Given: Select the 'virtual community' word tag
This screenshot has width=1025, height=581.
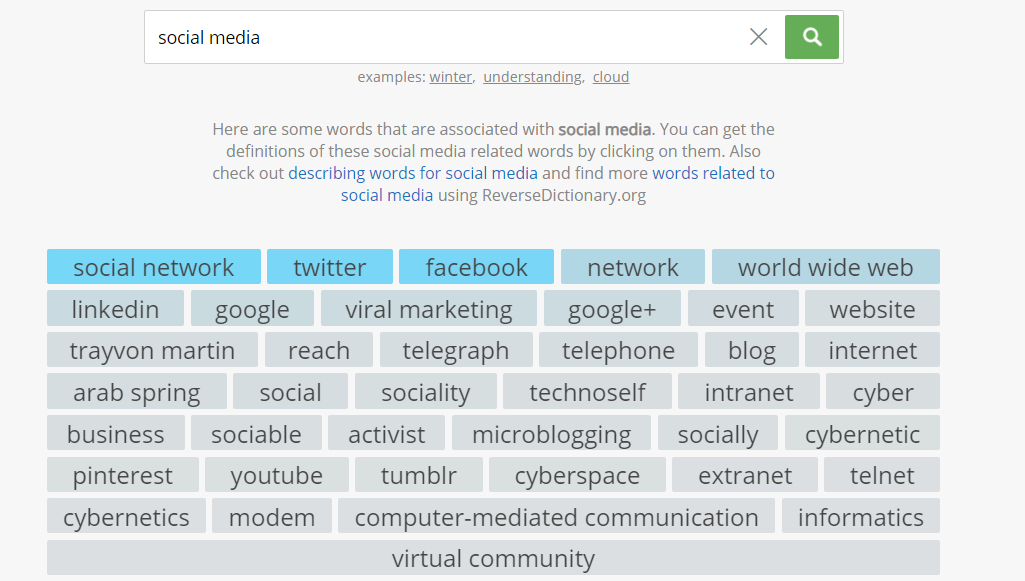Looking at the screenshot, I should tap(493, 559).
